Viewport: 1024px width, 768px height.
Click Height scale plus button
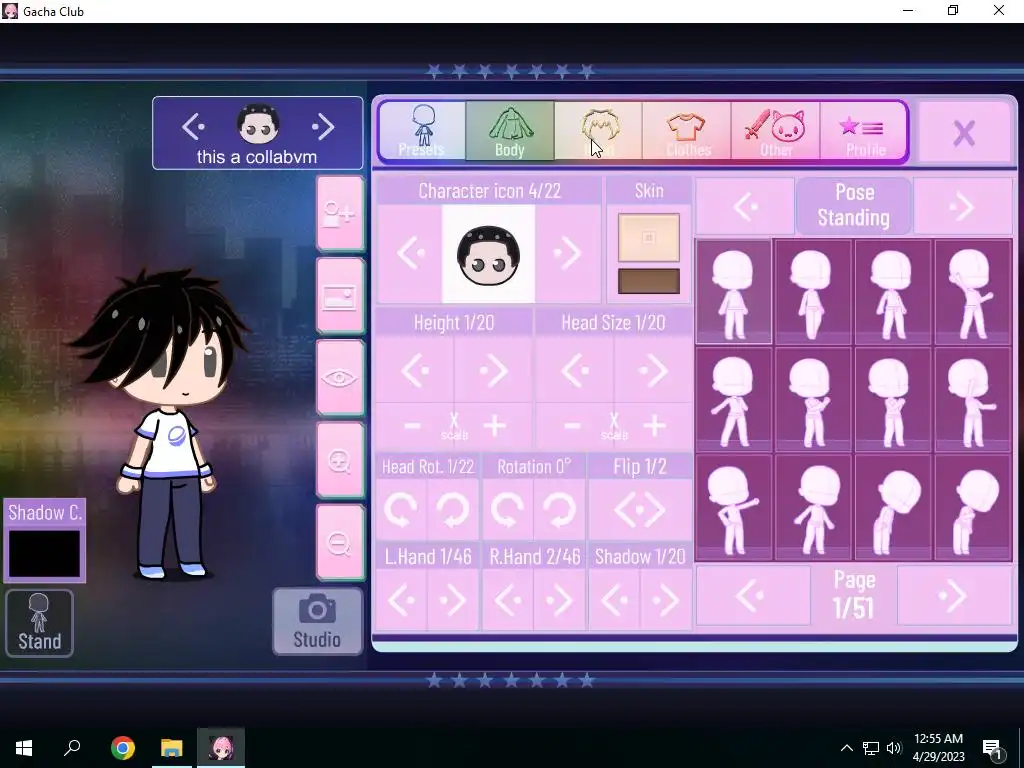(x=494, y=426)
